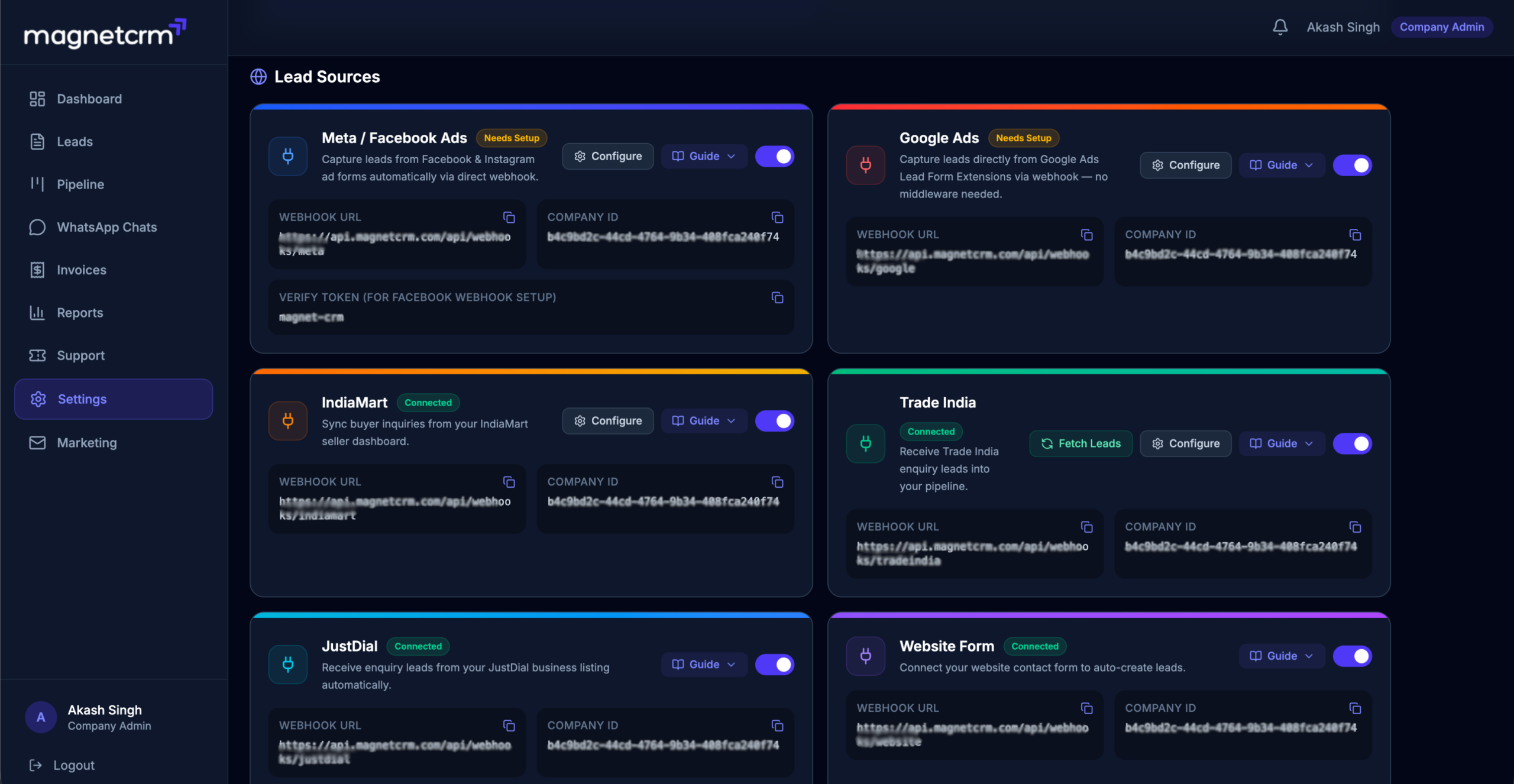1514x784 pixels.
Task: Copy Trade India webhook URL
Action: pos(1087,527)
